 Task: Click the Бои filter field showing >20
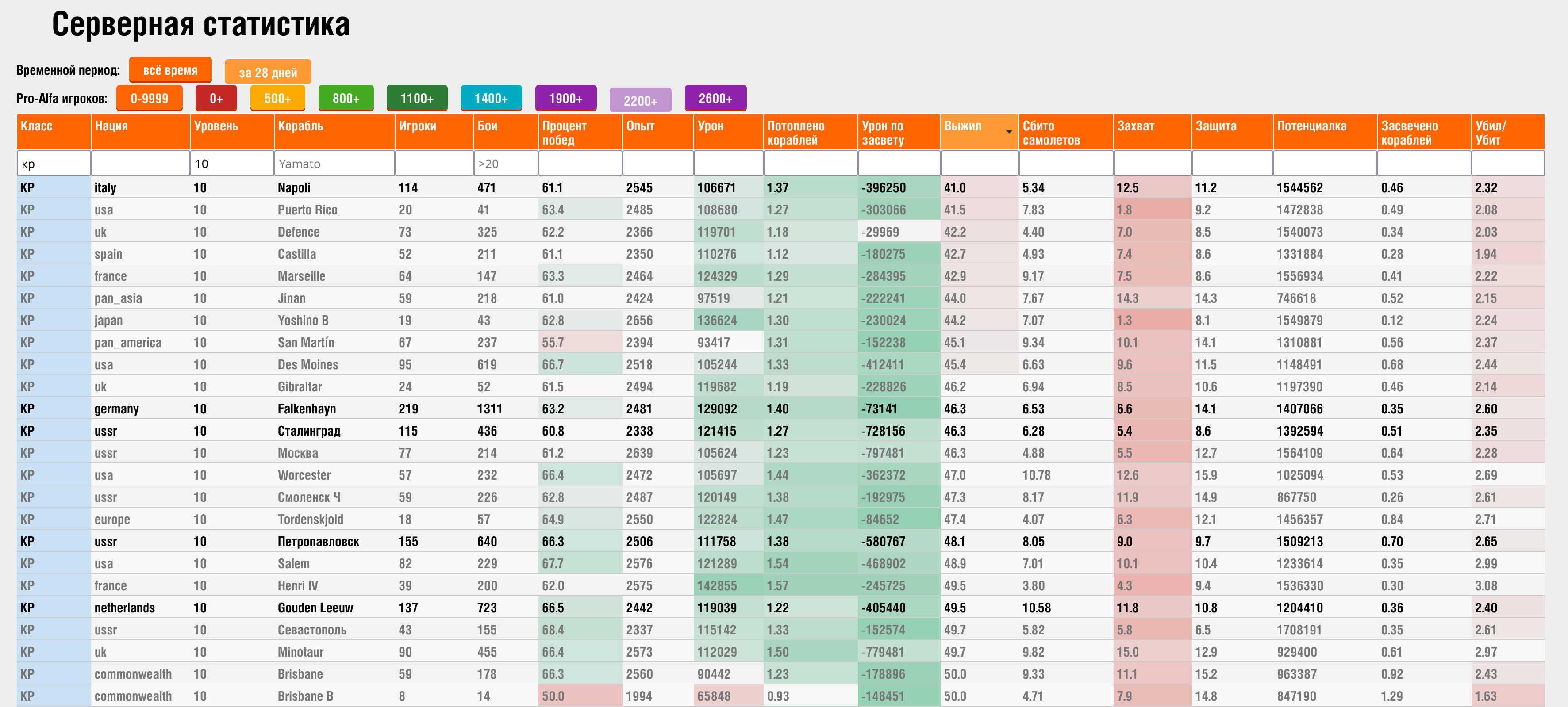pyautogui.click(x=505, y=164)
